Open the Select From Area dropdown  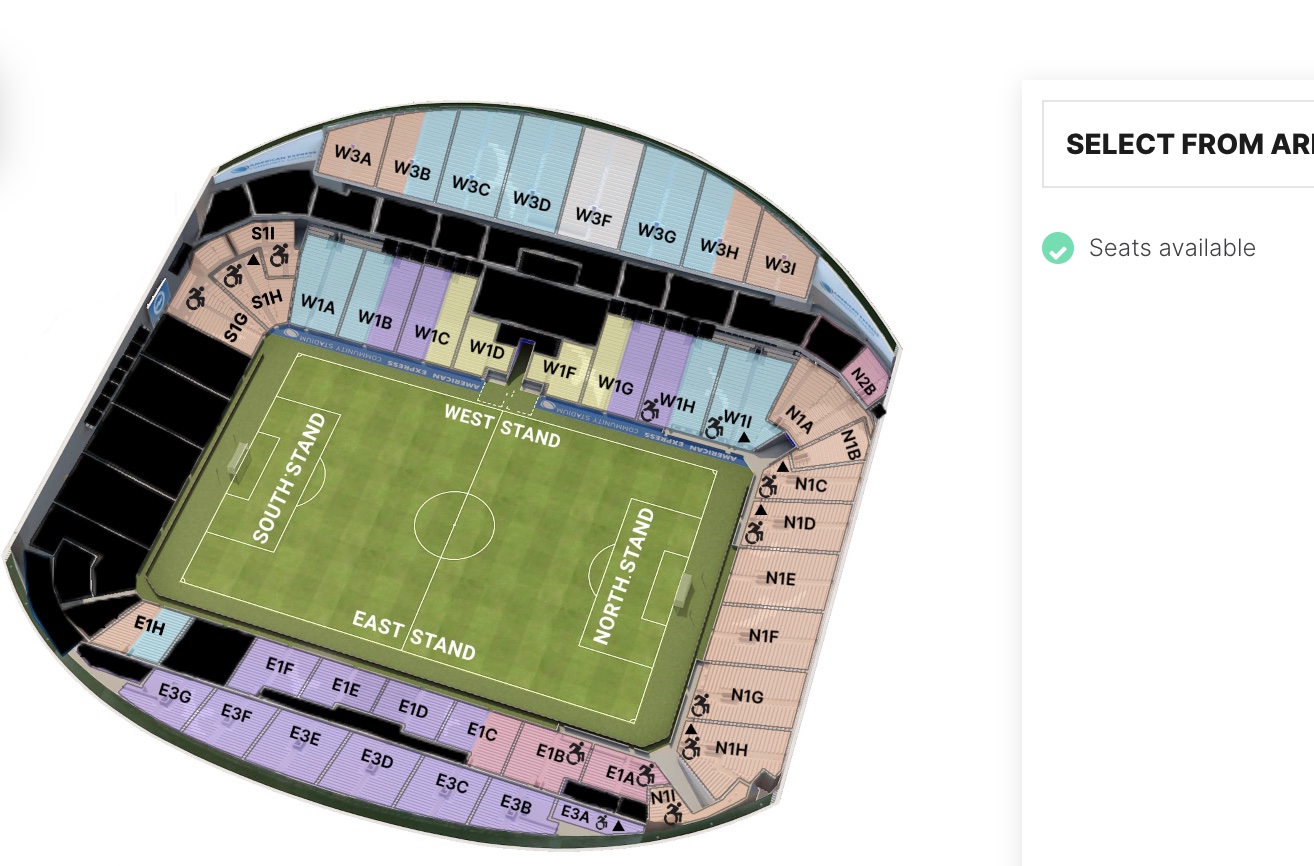click(1178, 144)
